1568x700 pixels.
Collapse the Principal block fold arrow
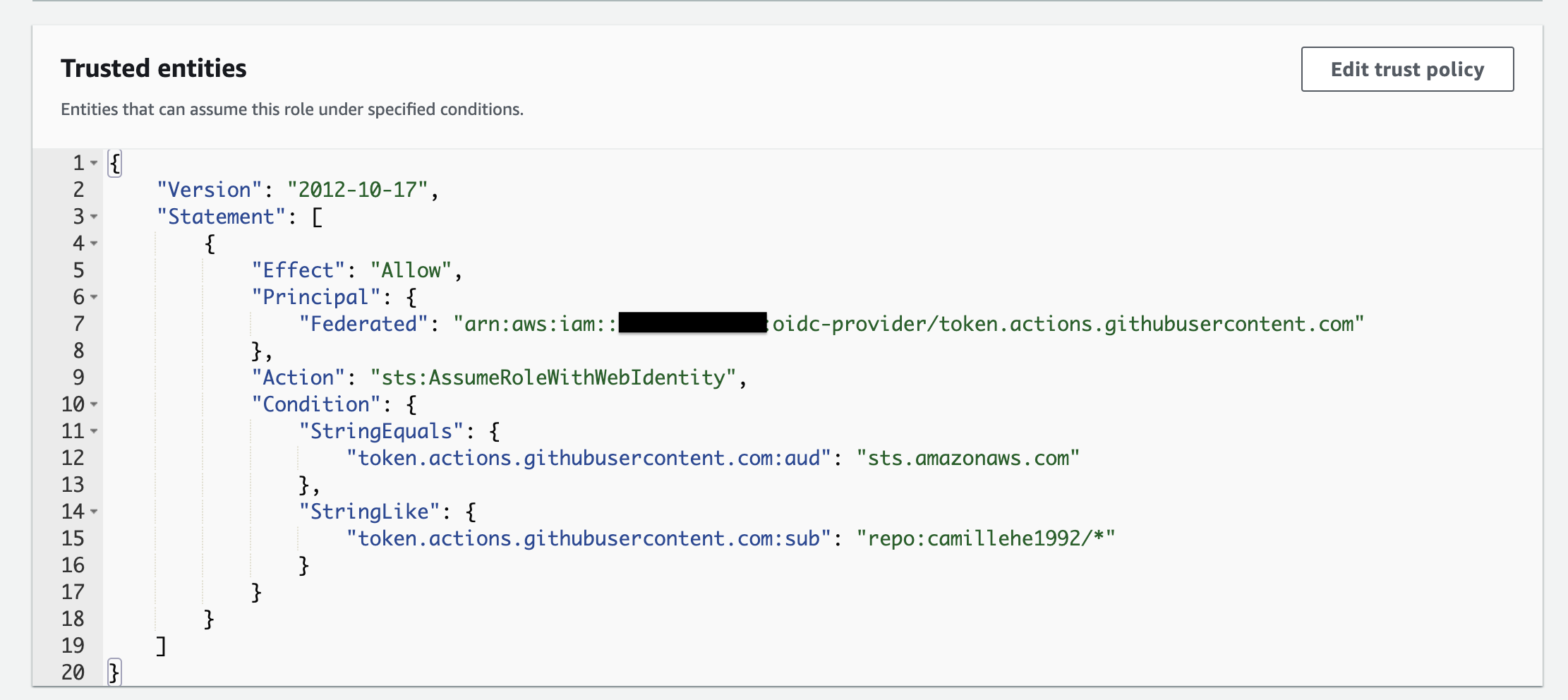tap(94, 297)
